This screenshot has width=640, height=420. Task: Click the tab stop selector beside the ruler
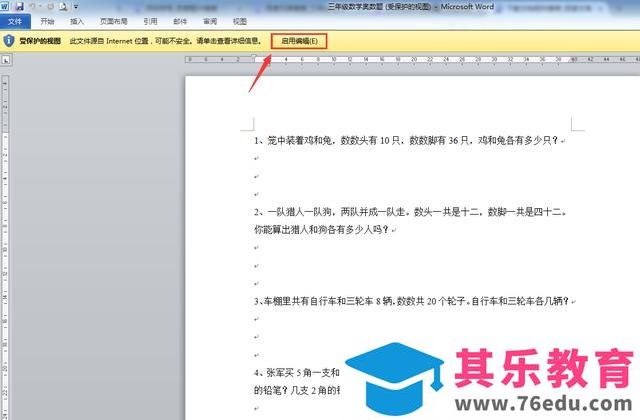coord(6,60)
